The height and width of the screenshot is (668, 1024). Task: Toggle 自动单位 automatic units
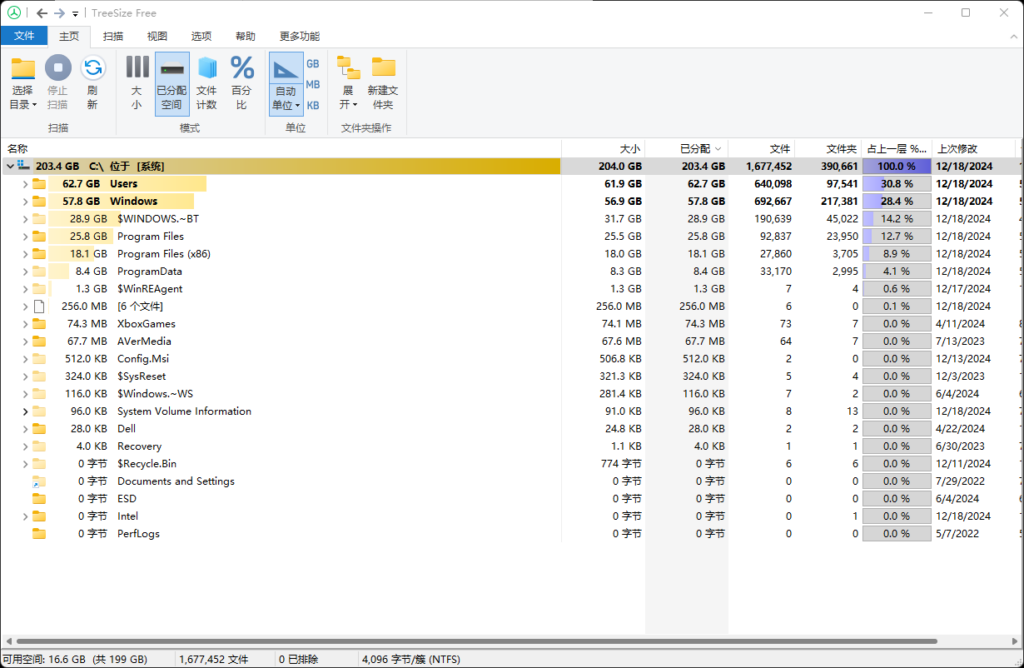pyautogui.click(x=286, y=83)
